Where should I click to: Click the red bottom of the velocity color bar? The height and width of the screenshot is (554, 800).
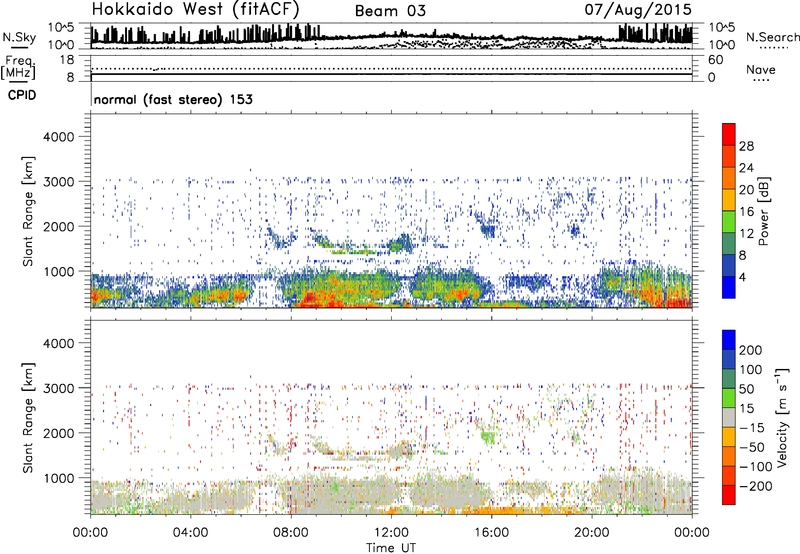click(729, 495)
